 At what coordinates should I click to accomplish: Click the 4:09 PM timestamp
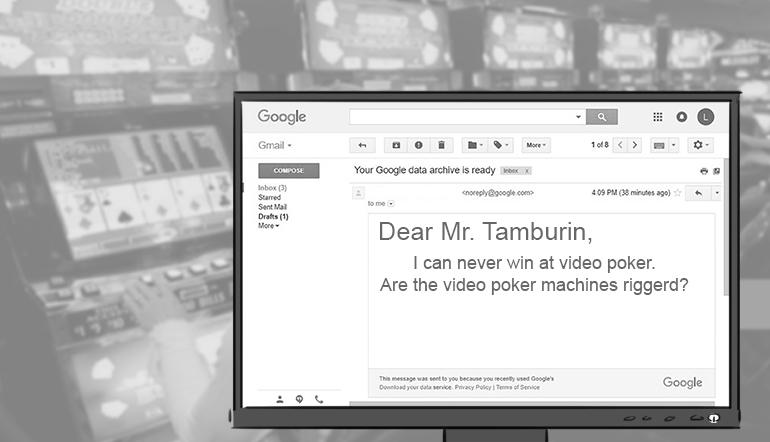[x=631, y=193]
